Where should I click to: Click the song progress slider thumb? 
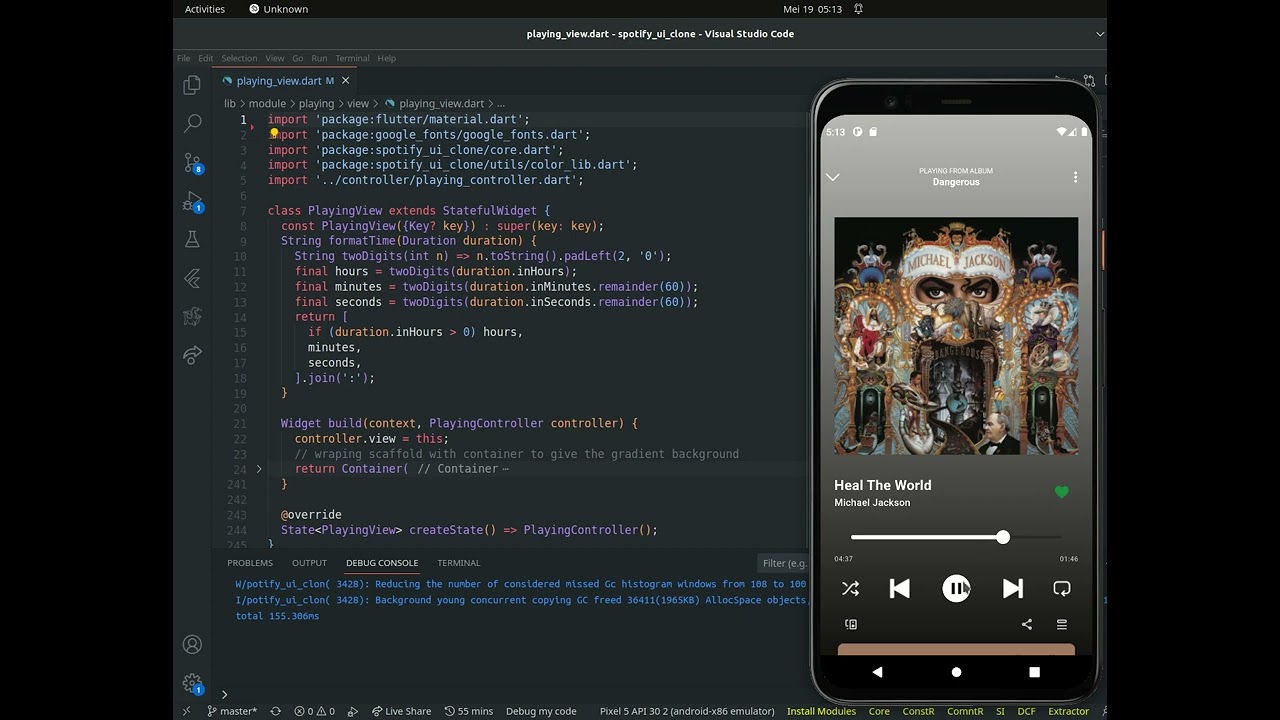1003,537
